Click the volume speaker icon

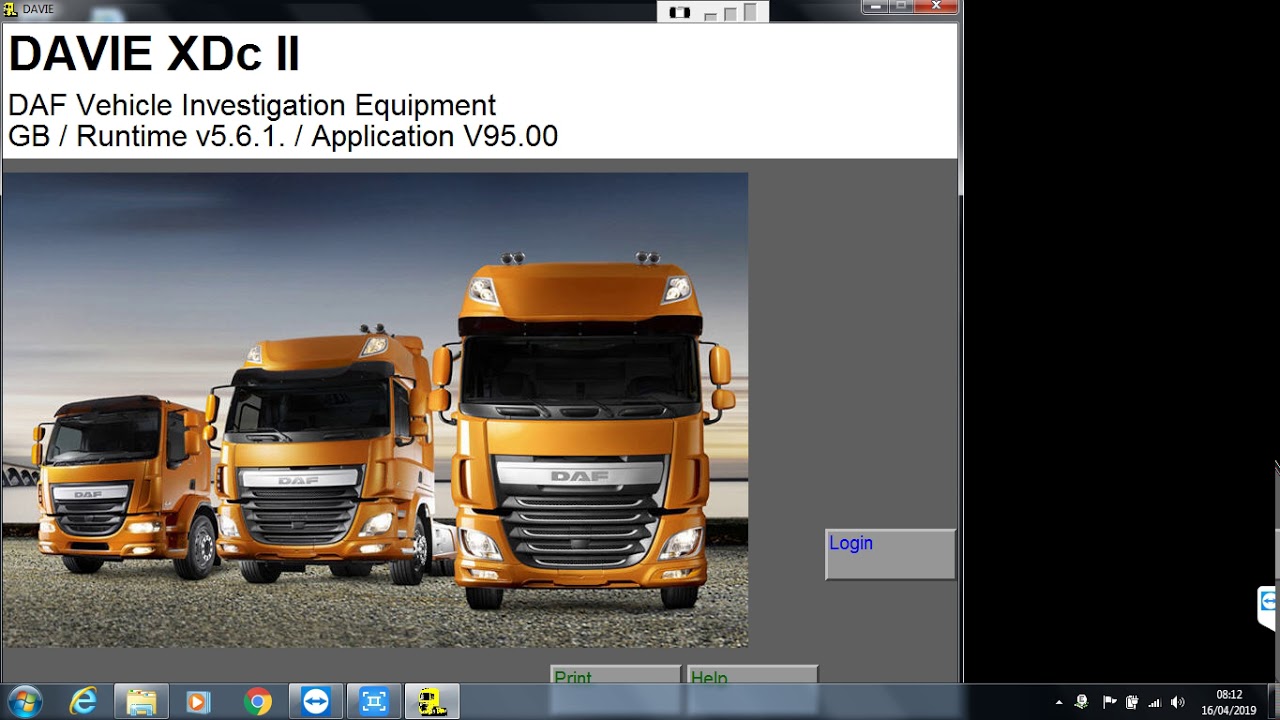1178,702
